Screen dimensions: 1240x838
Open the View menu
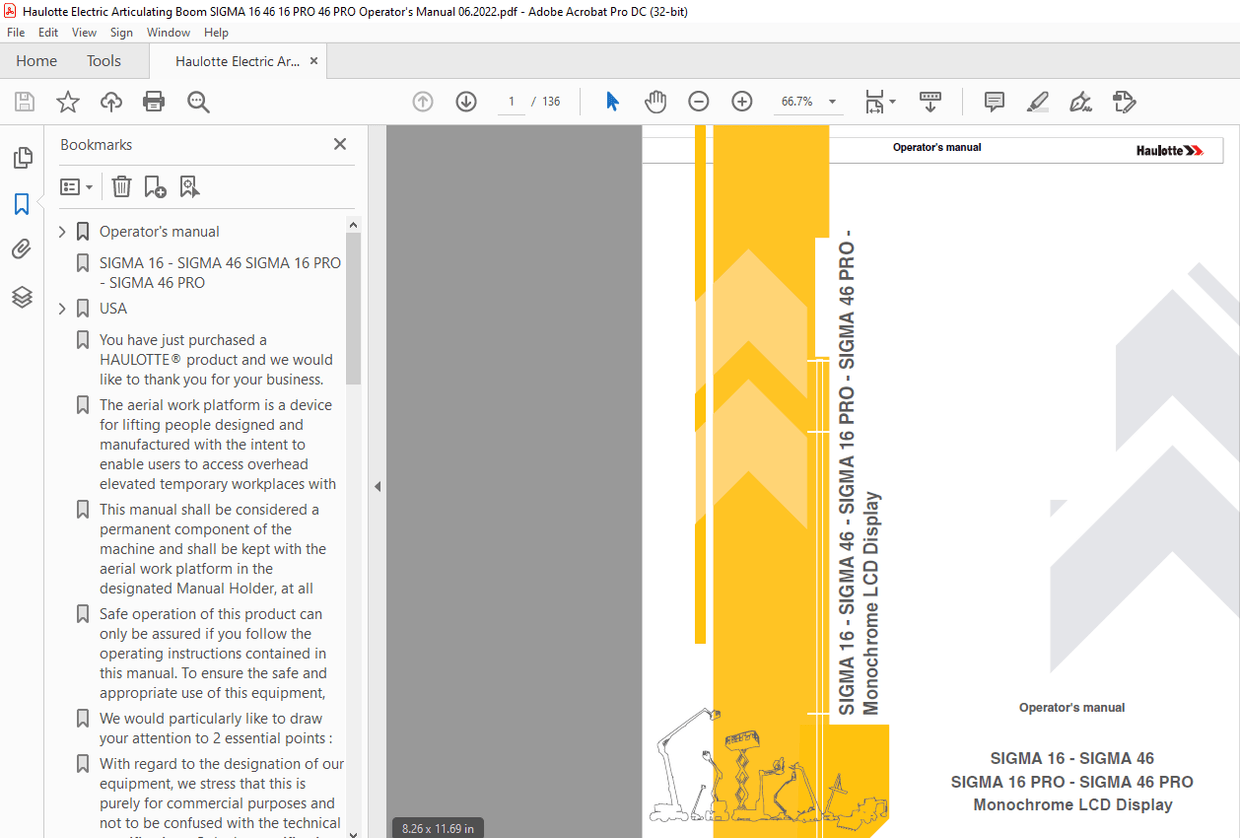coord(84,32)
